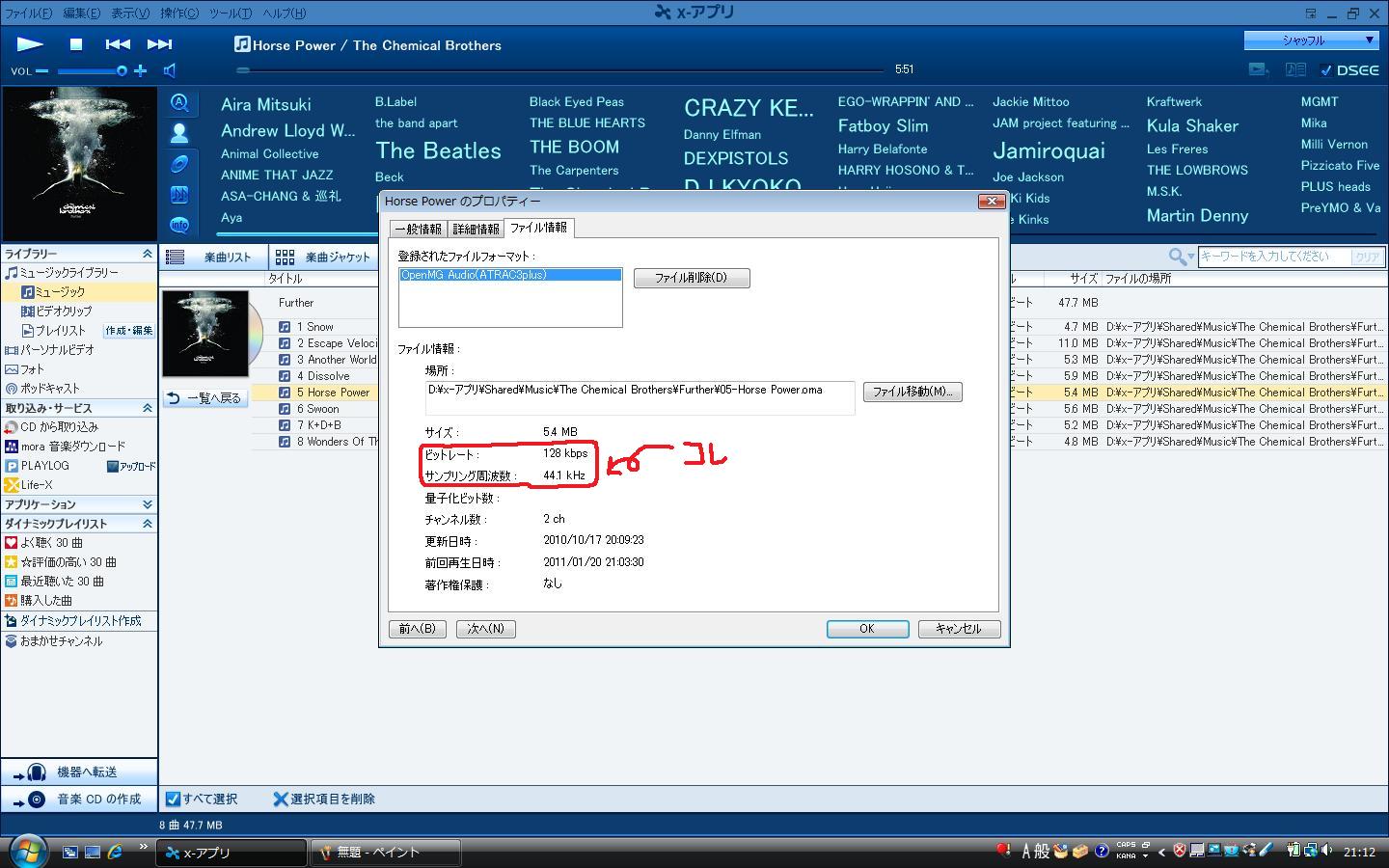
Task: Skip to the previous track
Action: click(x=118, y=43)
